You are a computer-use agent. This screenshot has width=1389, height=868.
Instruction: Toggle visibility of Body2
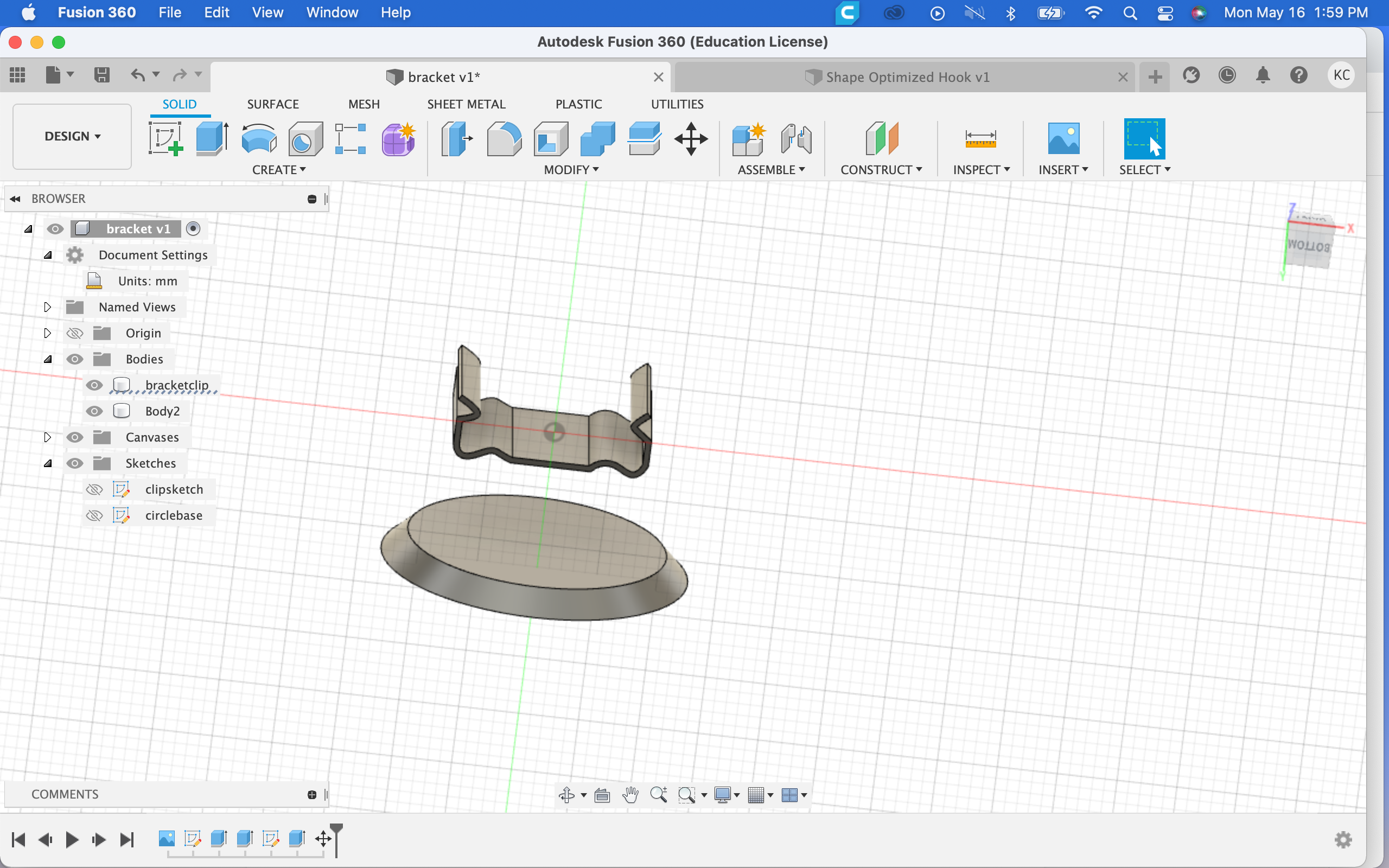click(x=94, y=411)
